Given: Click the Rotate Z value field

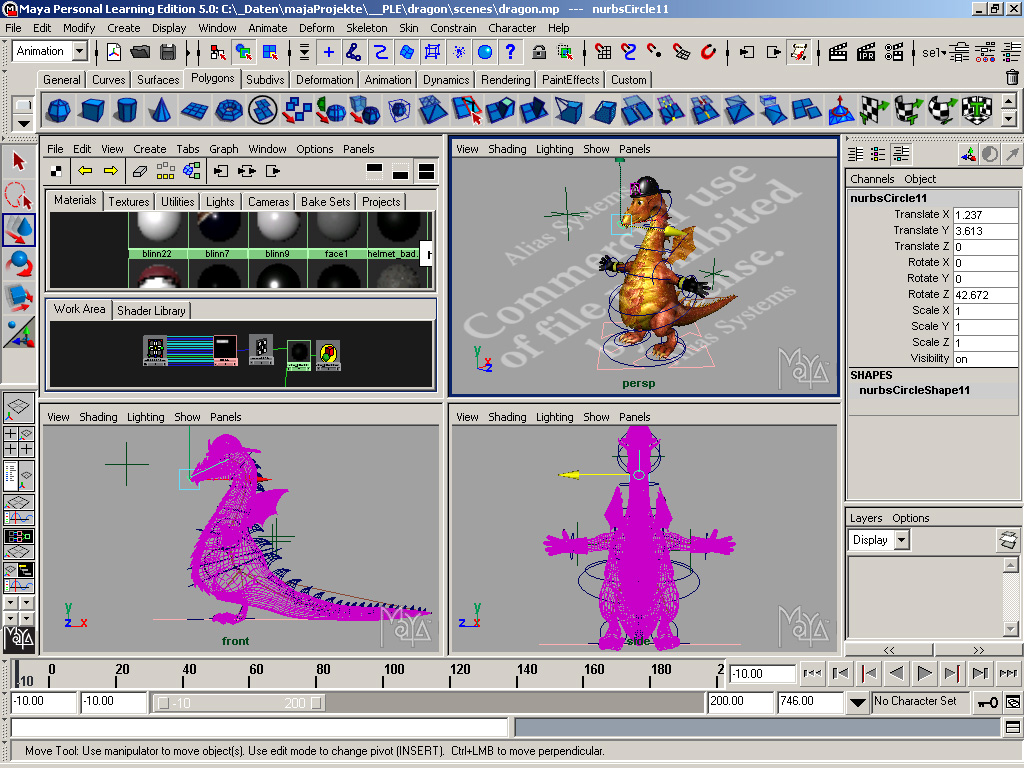Looking at the screenshot, I should 984,295.
